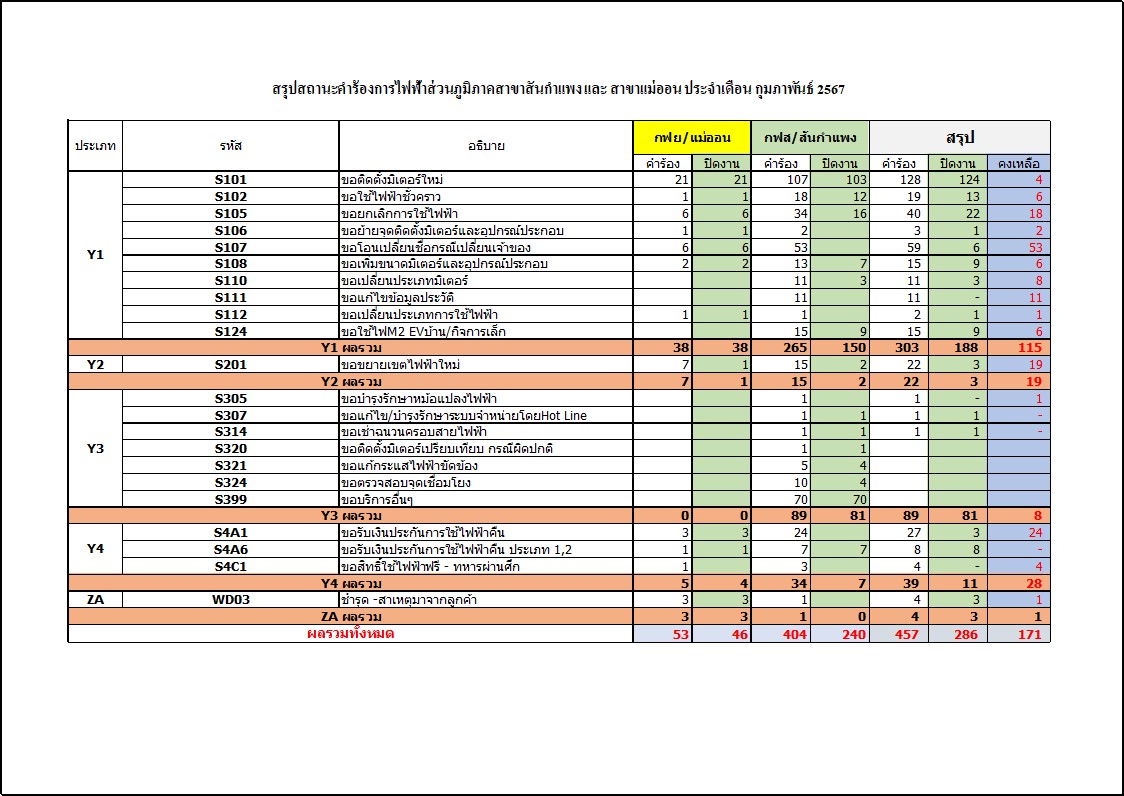Click code cell S102
The image size is (1124, 796).
pyautogui.click(x=231, y=196)
